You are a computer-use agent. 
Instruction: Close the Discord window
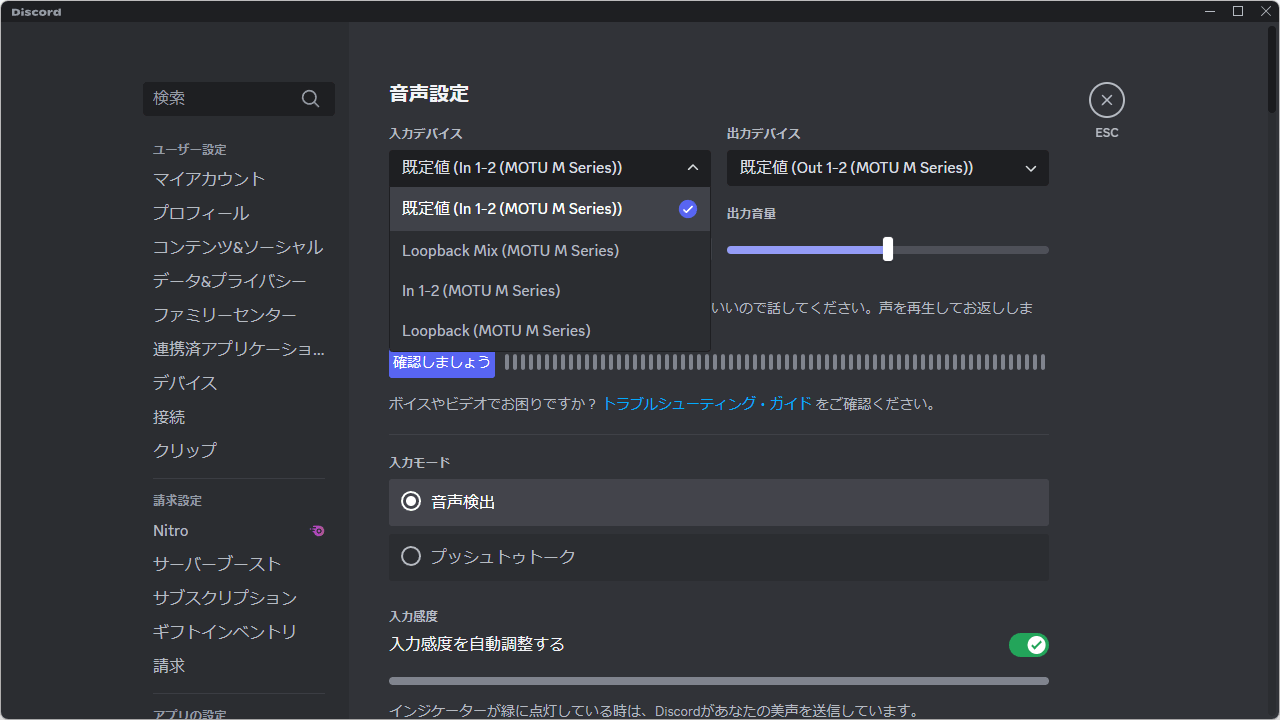[x=1264, y=11]
